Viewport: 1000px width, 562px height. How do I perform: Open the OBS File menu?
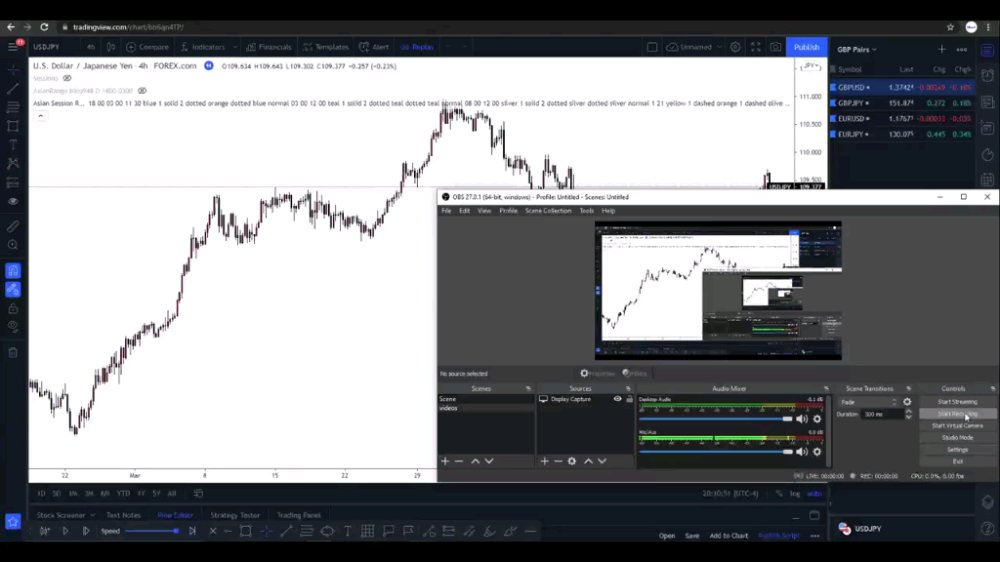(446, 211)
